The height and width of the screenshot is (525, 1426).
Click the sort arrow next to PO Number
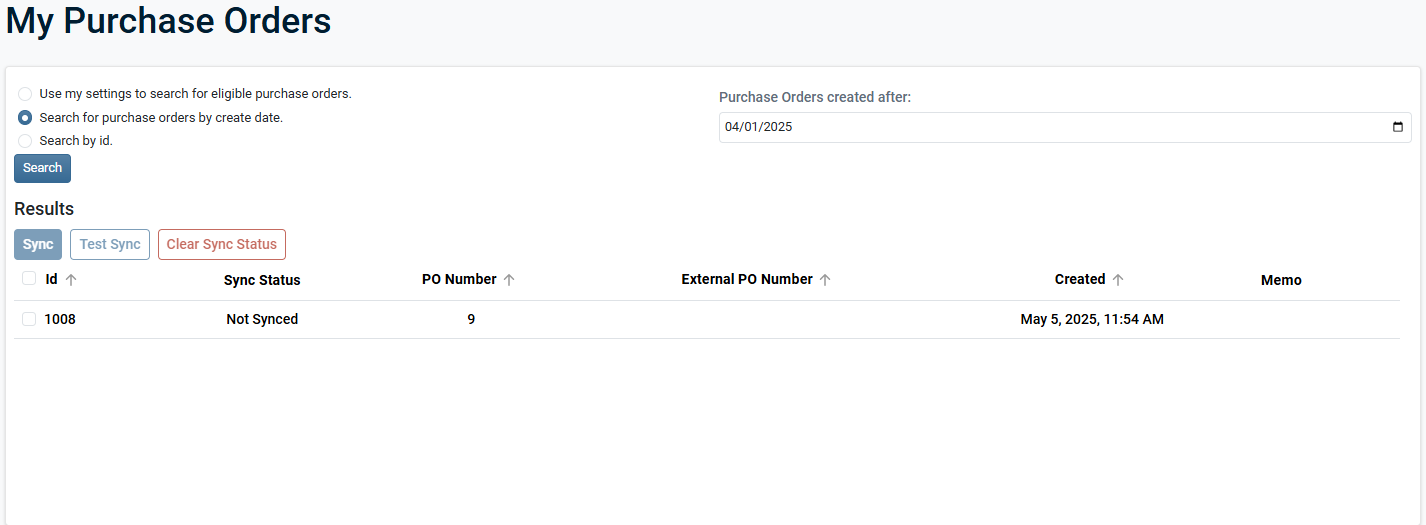[509, 280]
